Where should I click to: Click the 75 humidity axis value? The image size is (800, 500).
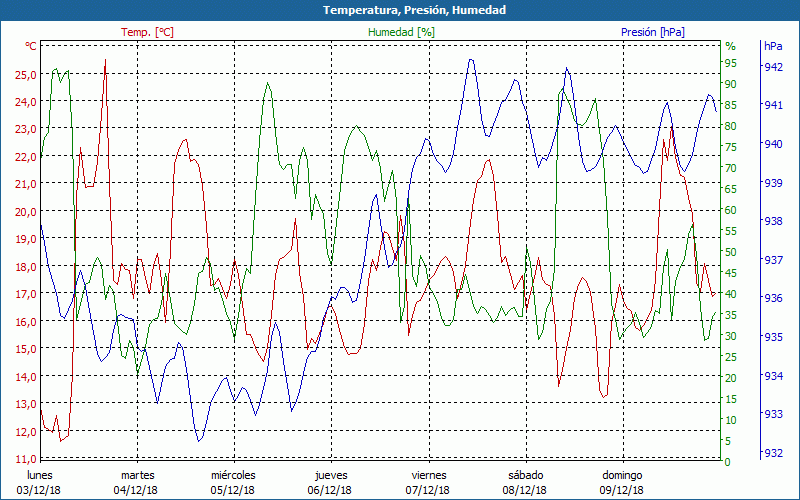[x=731, y=147]
